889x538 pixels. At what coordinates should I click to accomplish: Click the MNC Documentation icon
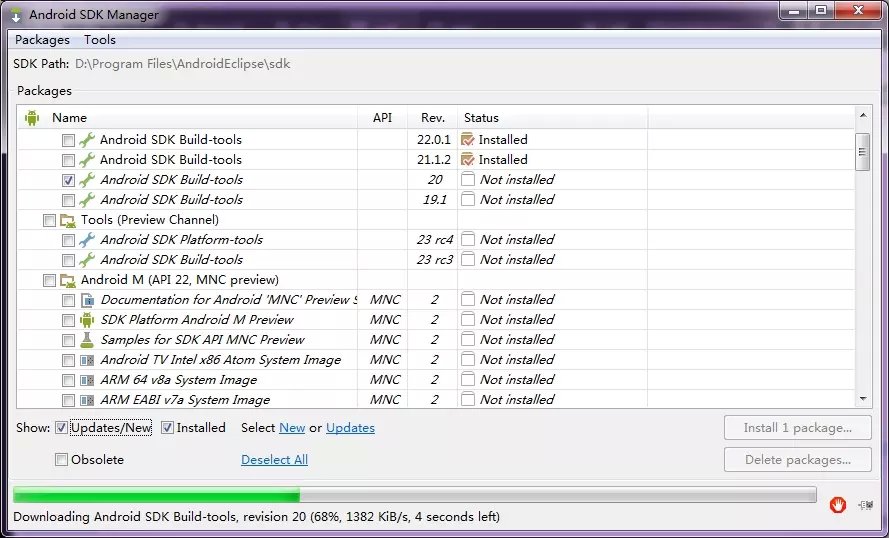[87, 300]
